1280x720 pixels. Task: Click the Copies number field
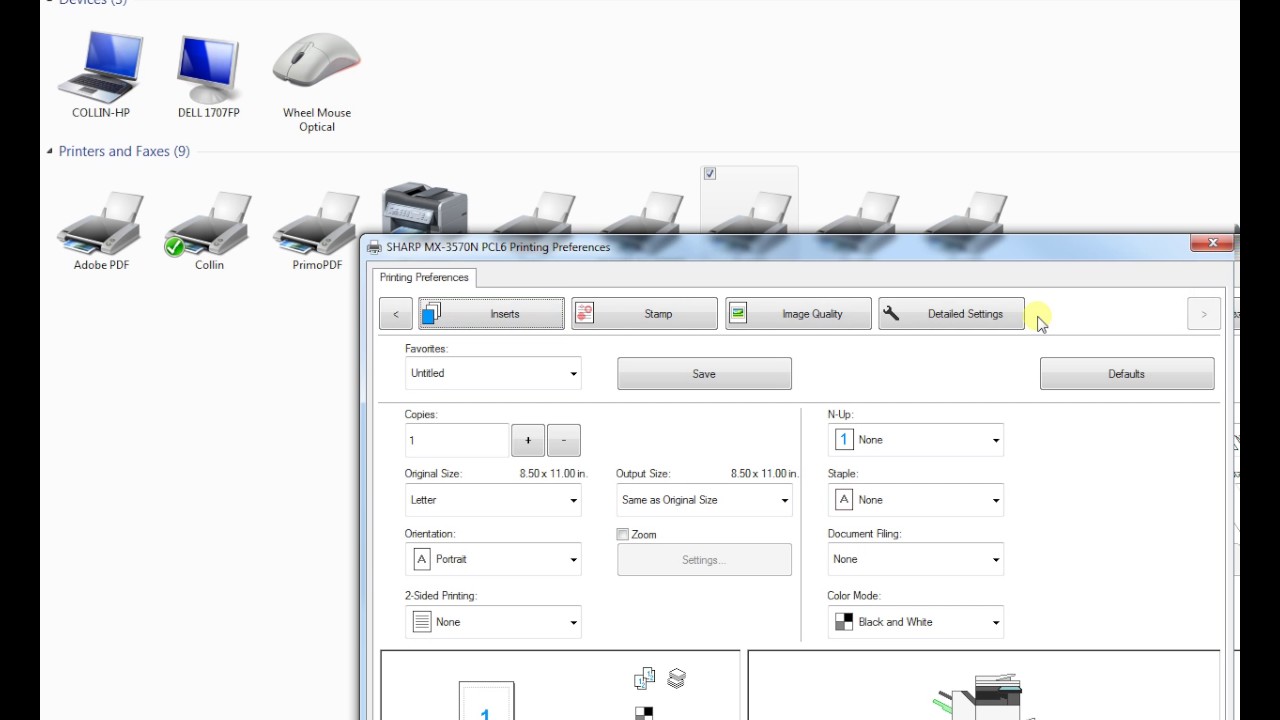pyautogui.click(x=456, y=440)
